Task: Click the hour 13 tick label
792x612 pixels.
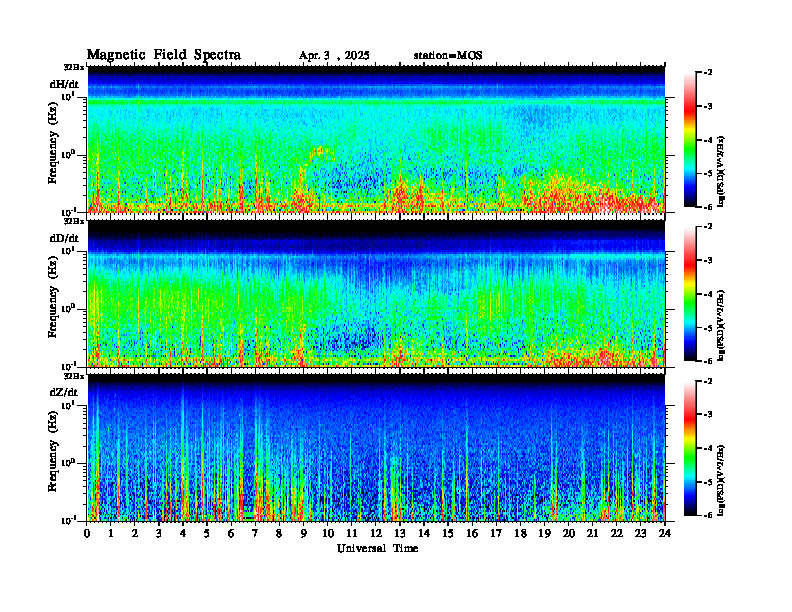Action: pos(400,534)
